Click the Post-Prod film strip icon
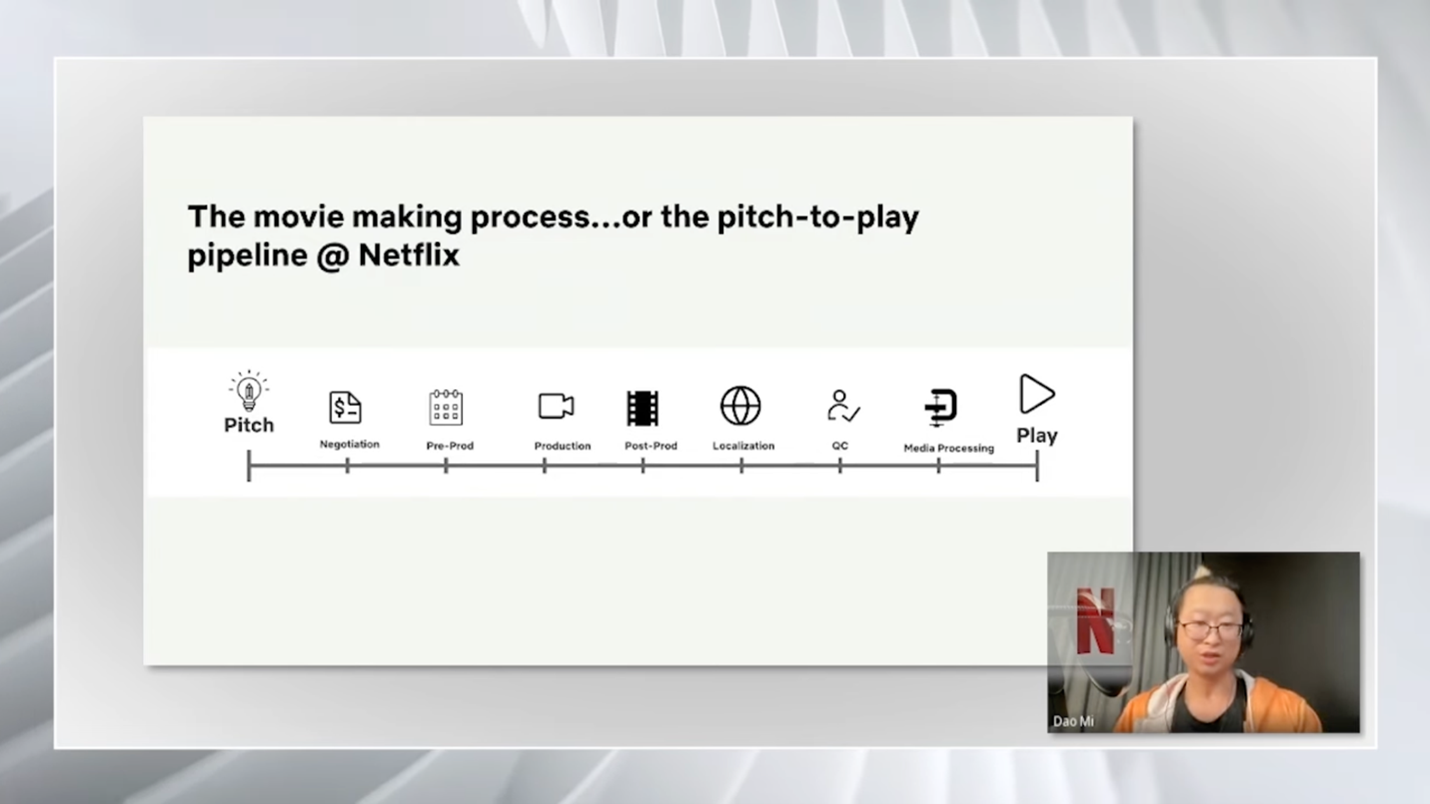Screen dimensions: 1430x804 pos(643,408)
